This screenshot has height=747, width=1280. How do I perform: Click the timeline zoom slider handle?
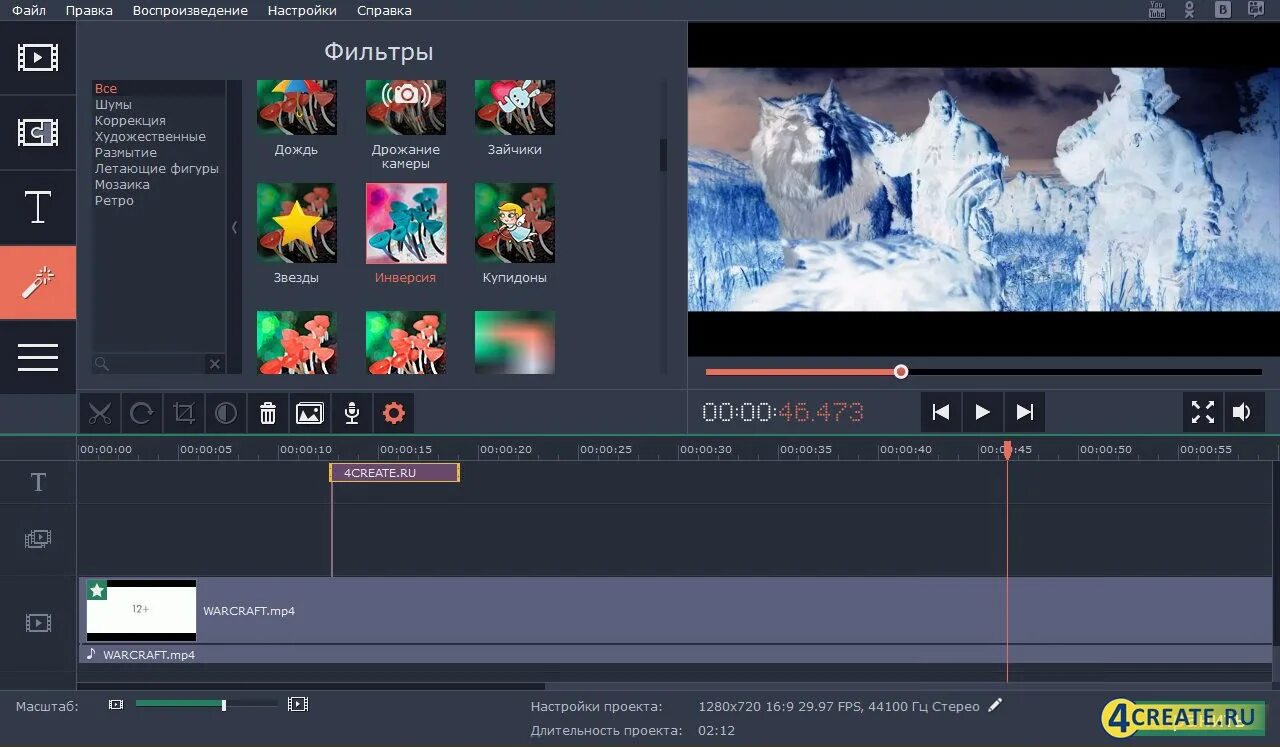click(x=223, y=705)
